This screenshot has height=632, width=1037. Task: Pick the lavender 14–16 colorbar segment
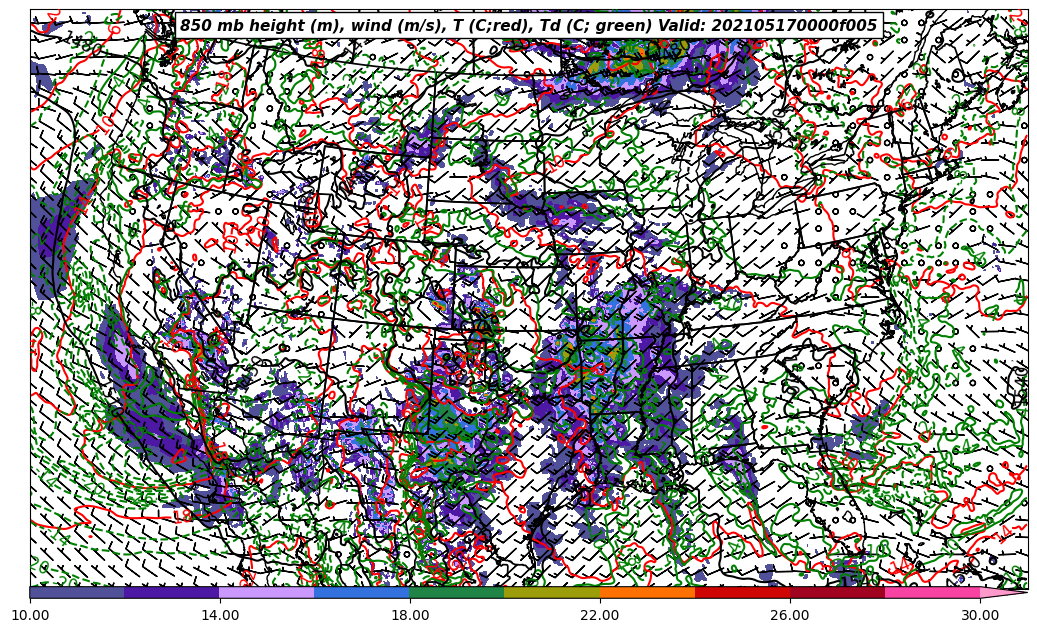(x=267, y=592)
